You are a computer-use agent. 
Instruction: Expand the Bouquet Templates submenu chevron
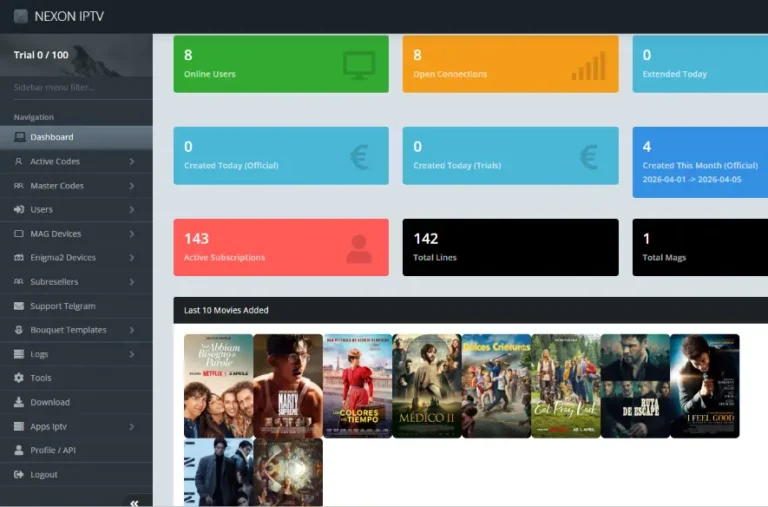tap(132, 330)
